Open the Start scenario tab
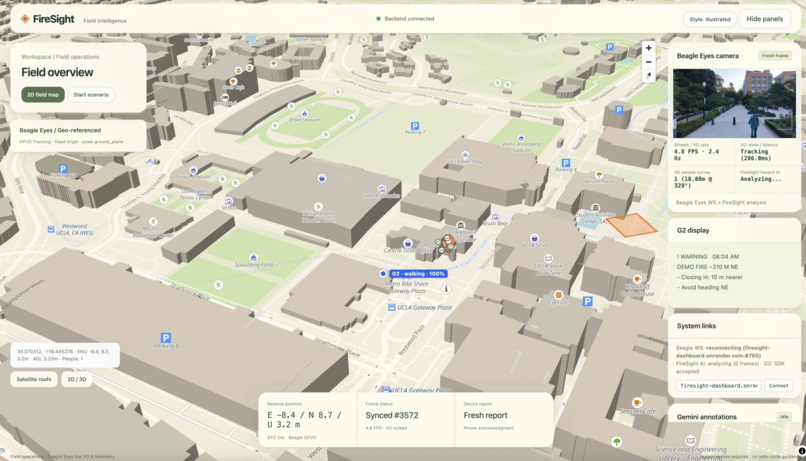The image size is (806, 461). [91, 95]
